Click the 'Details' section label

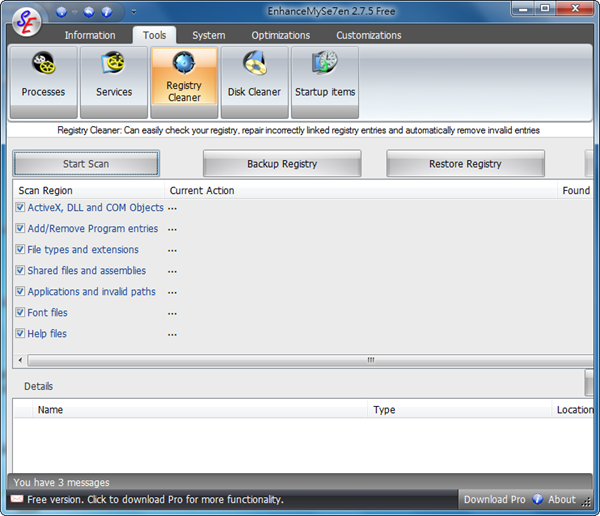(38, 386)
